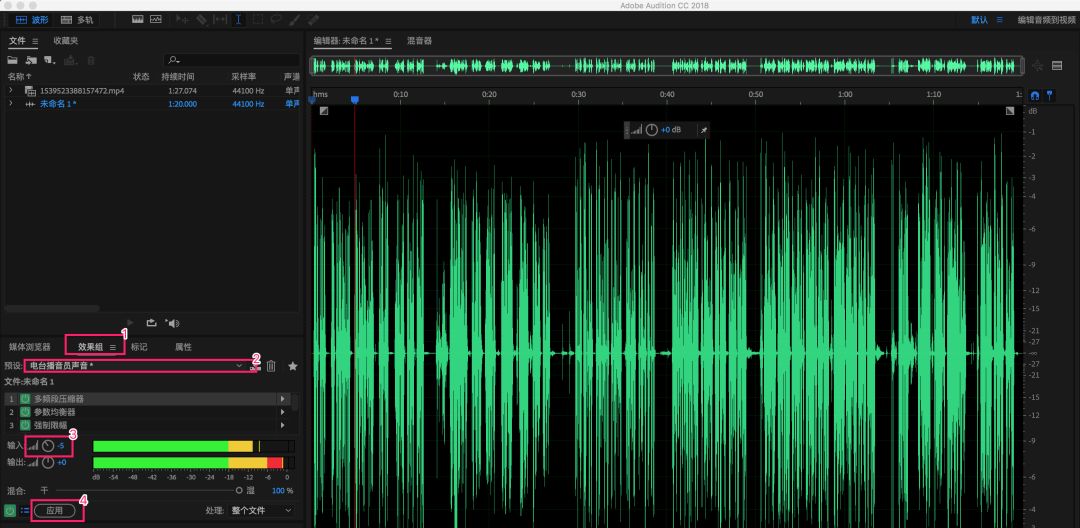
Task: Save effects rack as favorite star
Action: [x=293, y=366]
